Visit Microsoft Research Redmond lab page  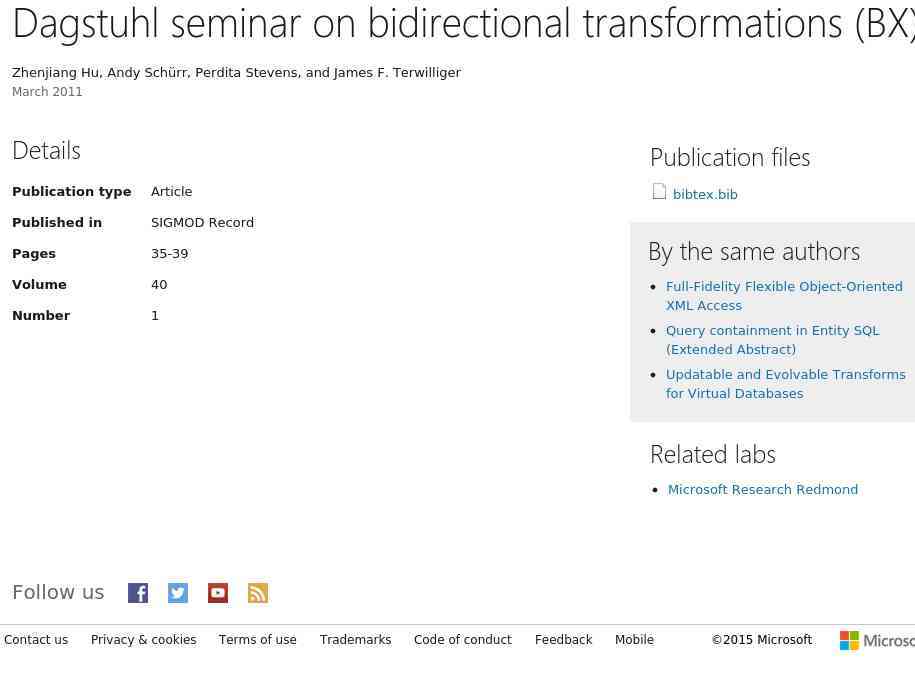762,490
